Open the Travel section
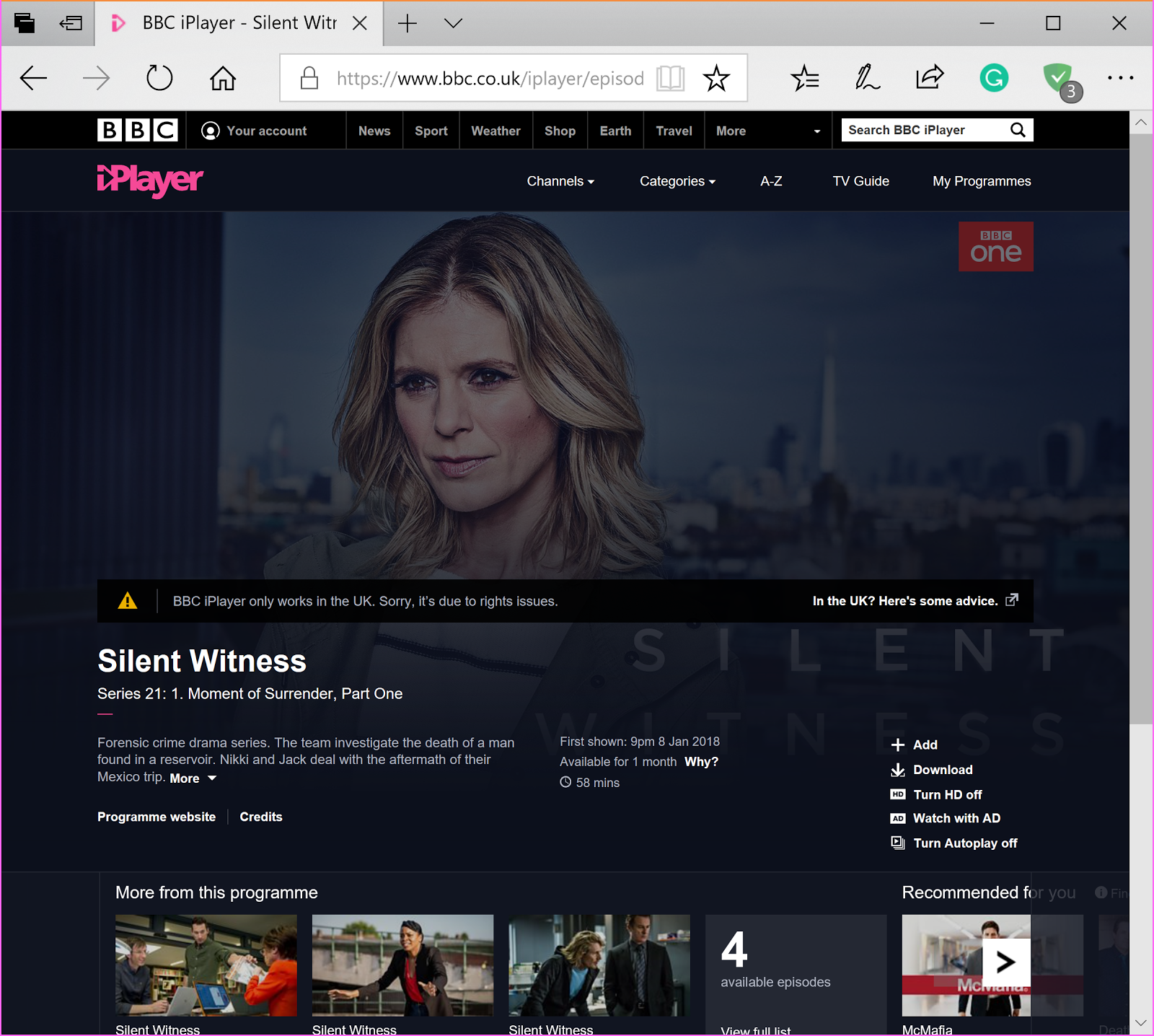Viewport: 1154px width, 1036px height. click(x=674, y=131)
